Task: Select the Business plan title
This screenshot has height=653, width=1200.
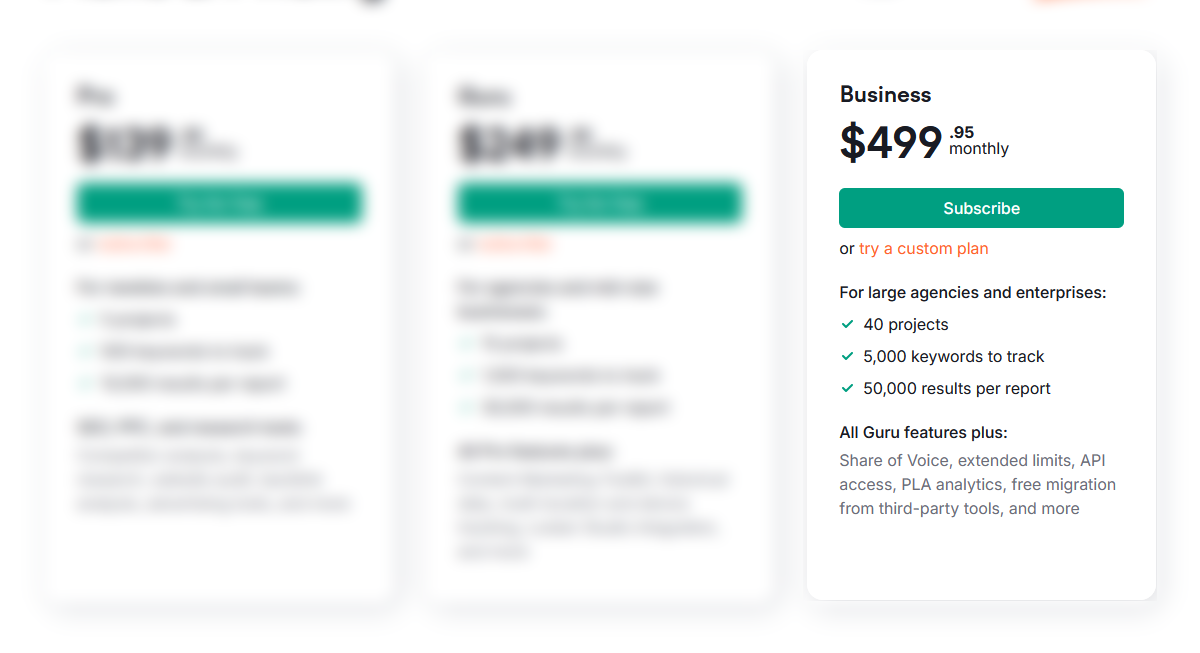Action: click(885, 95)
